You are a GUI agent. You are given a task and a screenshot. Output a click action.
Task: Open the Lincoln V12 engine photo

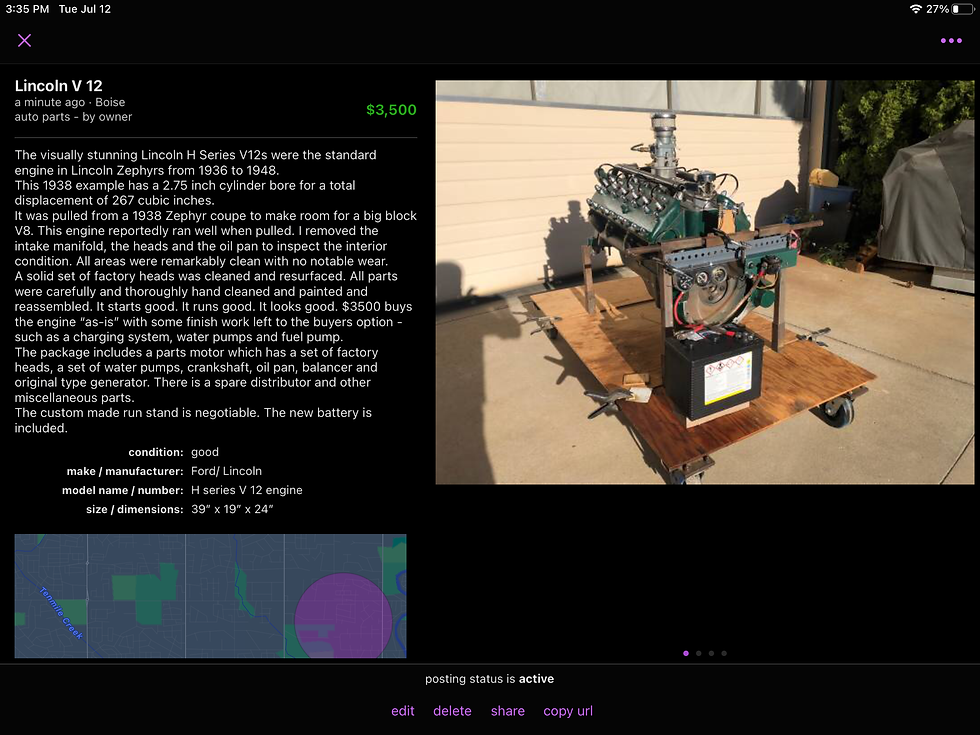pos(704,282)
